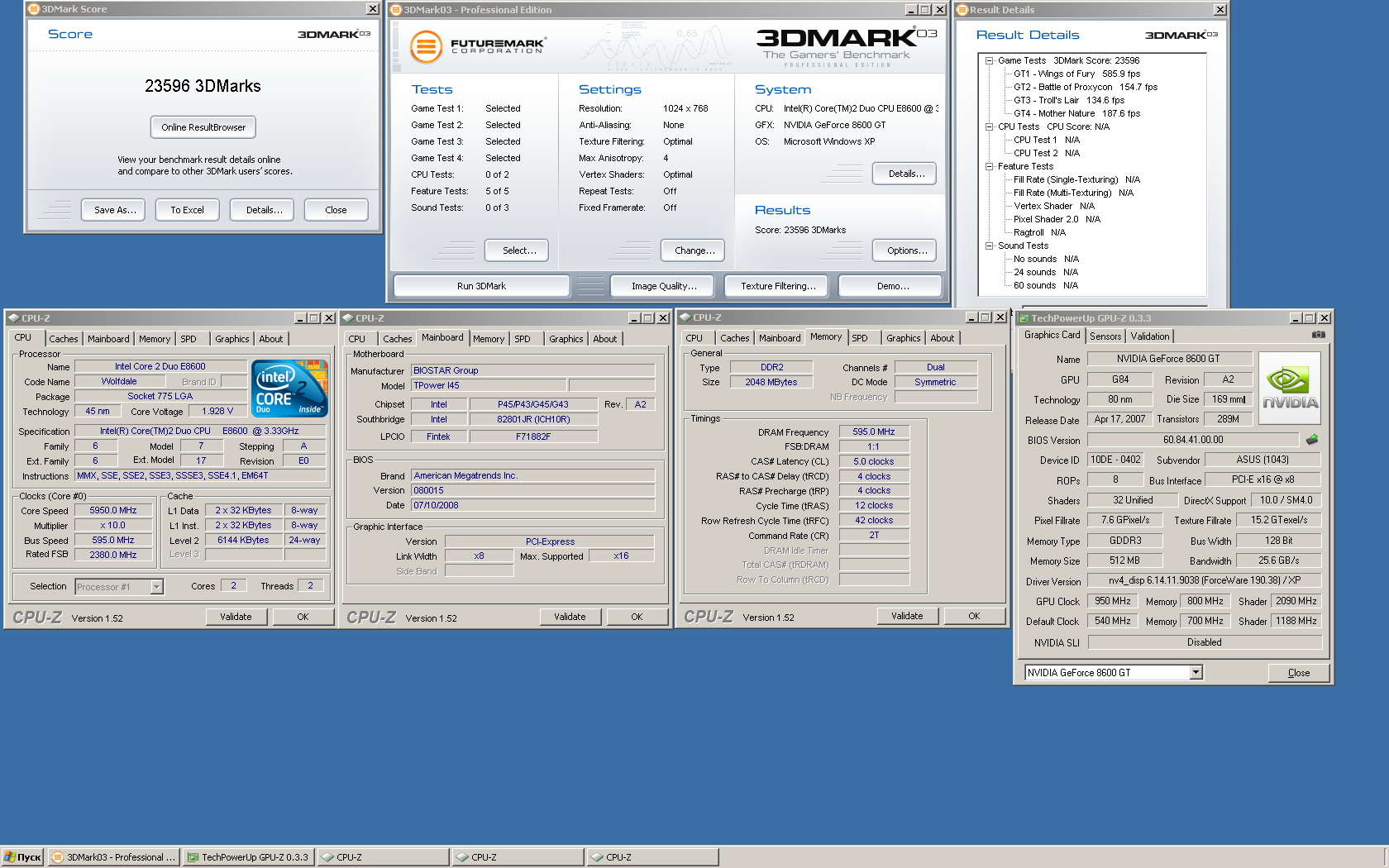Click the title icon of the CPU-Z mainboard window
1389x868 pixels.
[x=347, y=318]
